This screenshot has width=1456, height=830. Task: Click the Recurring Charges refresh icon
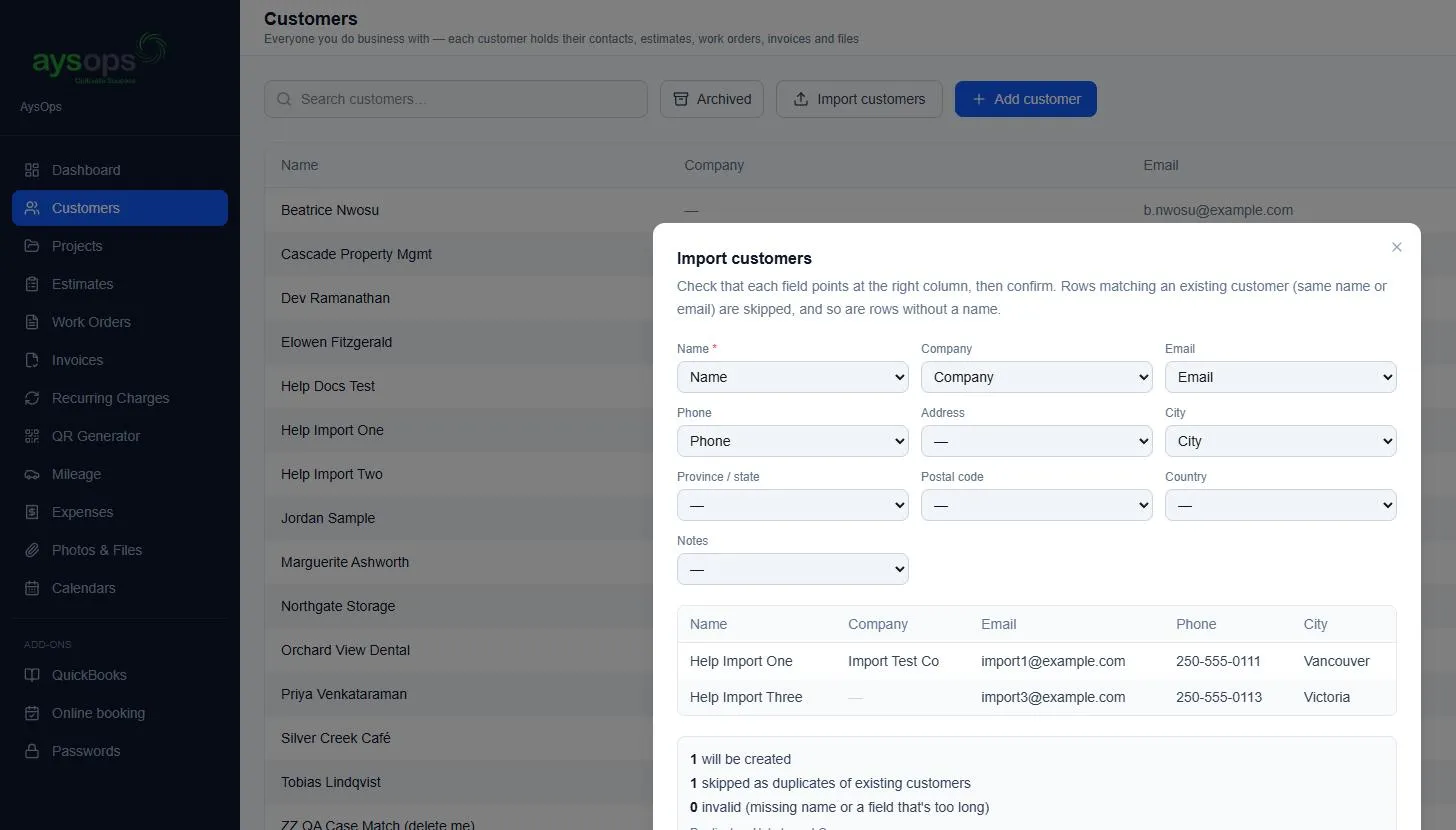32,398
